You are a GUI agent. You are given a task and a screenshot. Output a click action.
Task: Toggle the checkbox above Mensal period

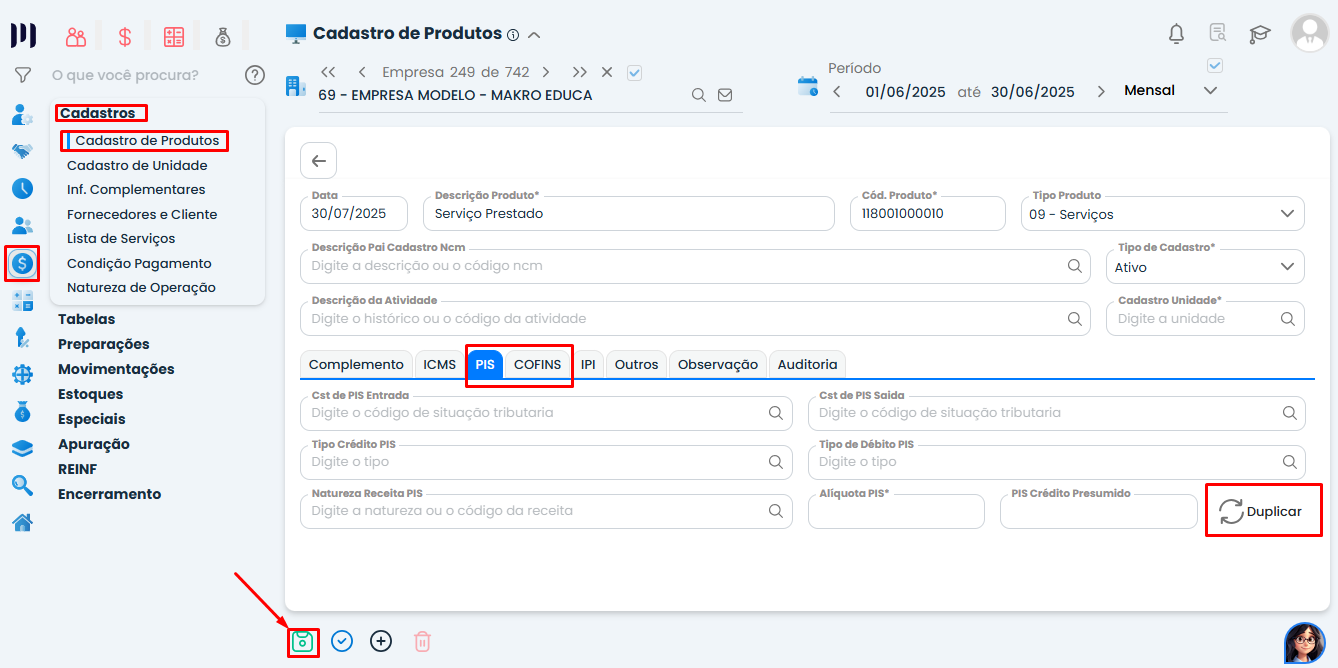(1215, 66)
